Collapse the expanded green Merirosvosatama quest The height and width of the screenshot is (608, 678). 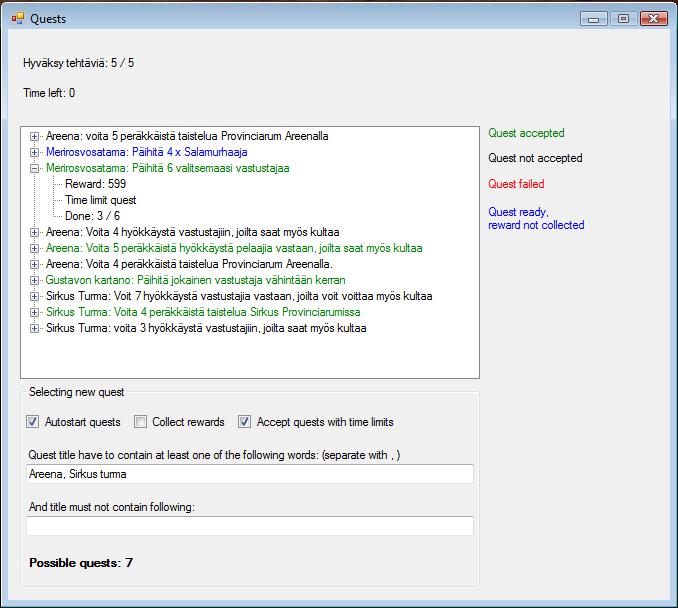(35, 168)
